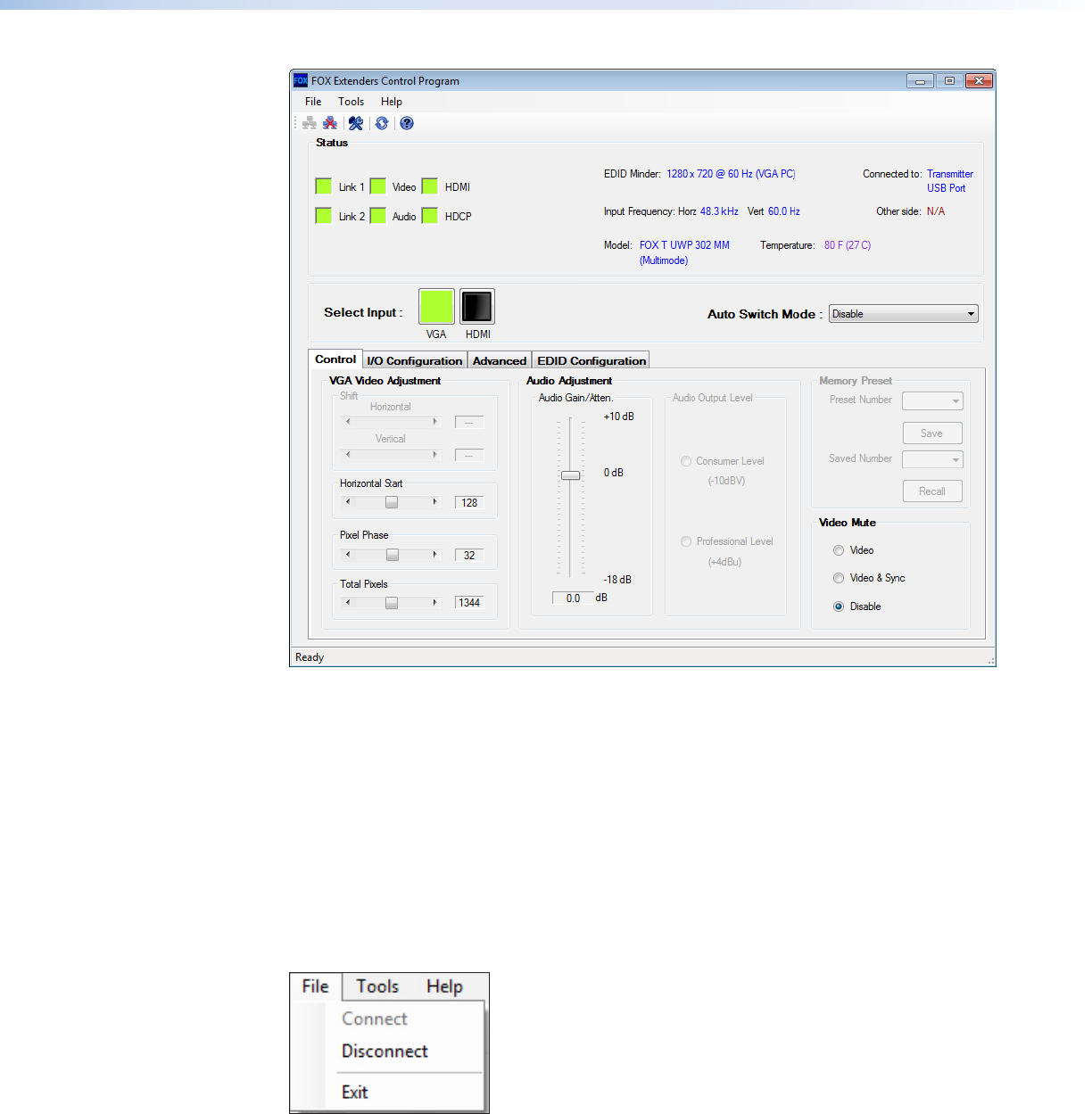
Task: Click the Total Pixels slider thumb
Action: 392,603
